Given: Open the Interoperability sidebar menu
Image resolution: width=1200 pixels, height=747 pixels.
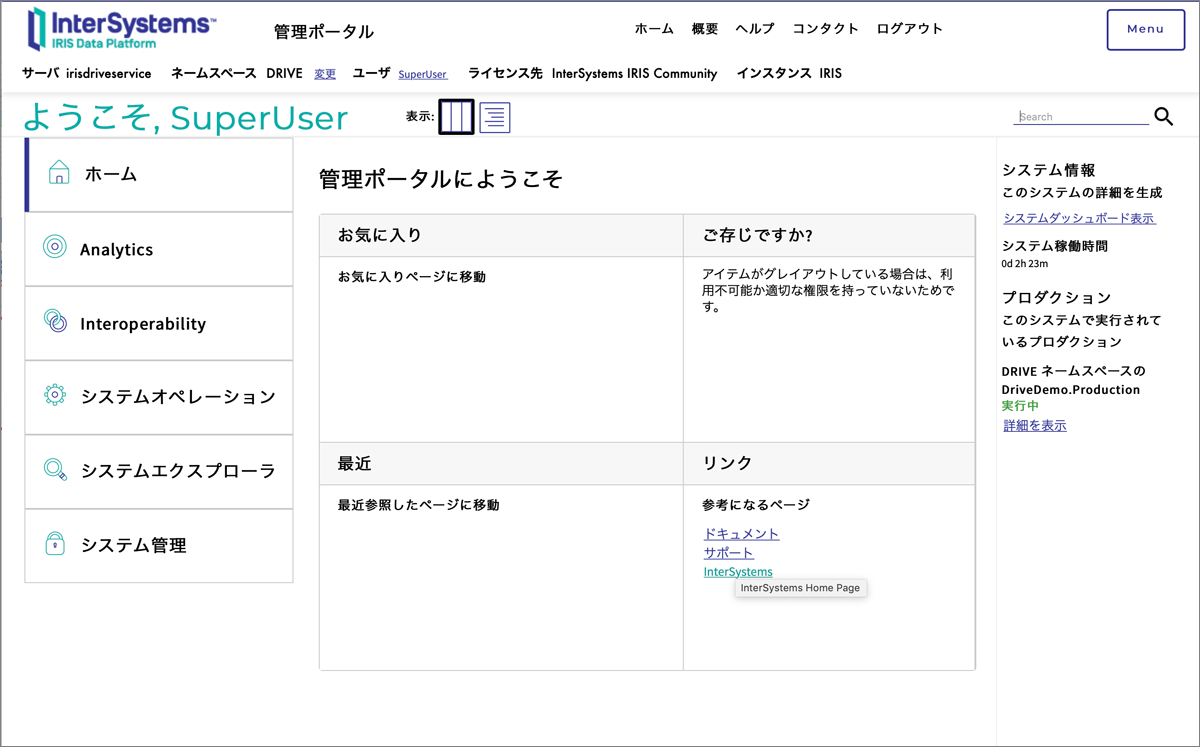Looking at the screenshot, I should pyautogui.click(x=159, y=323).
